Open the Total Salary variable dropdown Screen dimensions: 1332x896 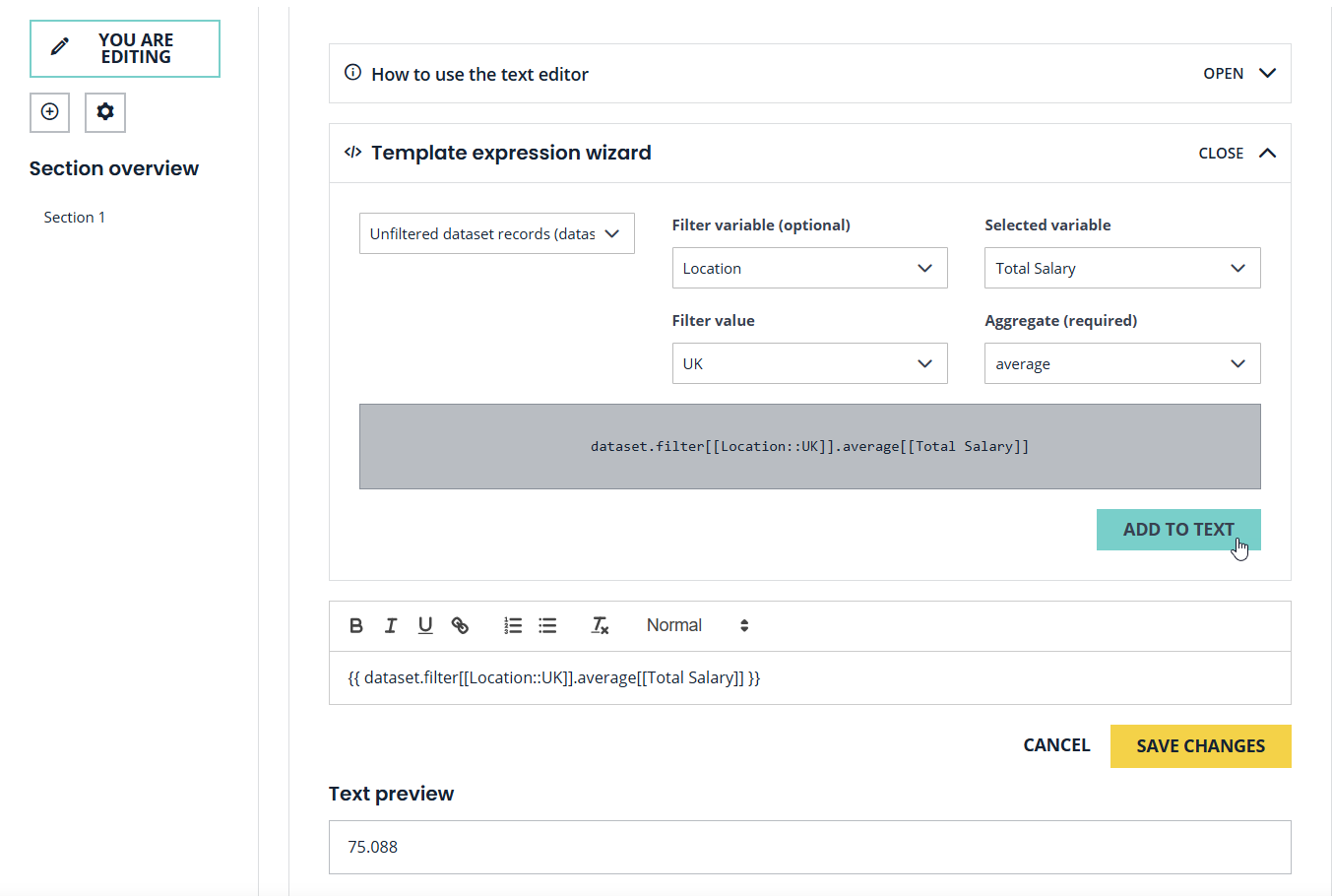click(x=1121, y=268)
